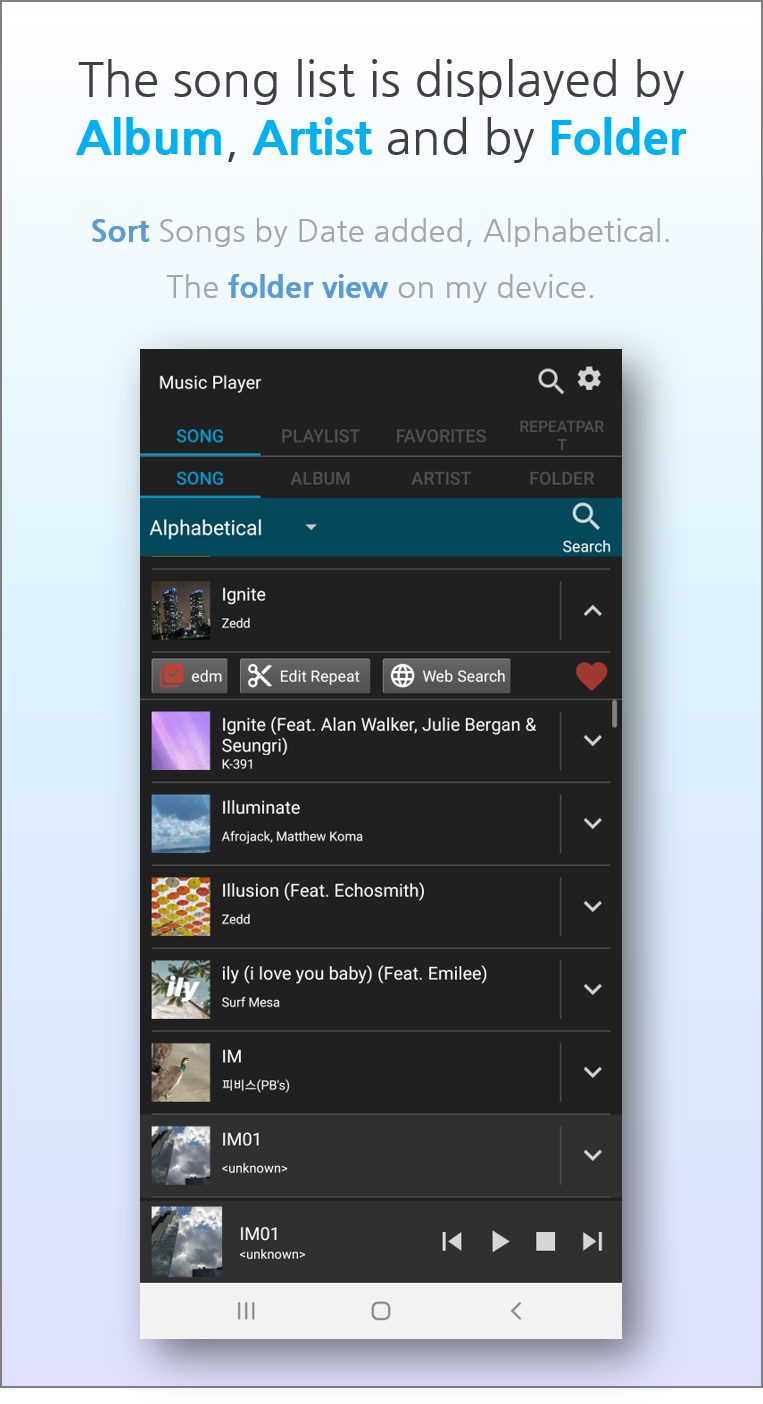Switch to REPEATPART tab

(561, 436)
